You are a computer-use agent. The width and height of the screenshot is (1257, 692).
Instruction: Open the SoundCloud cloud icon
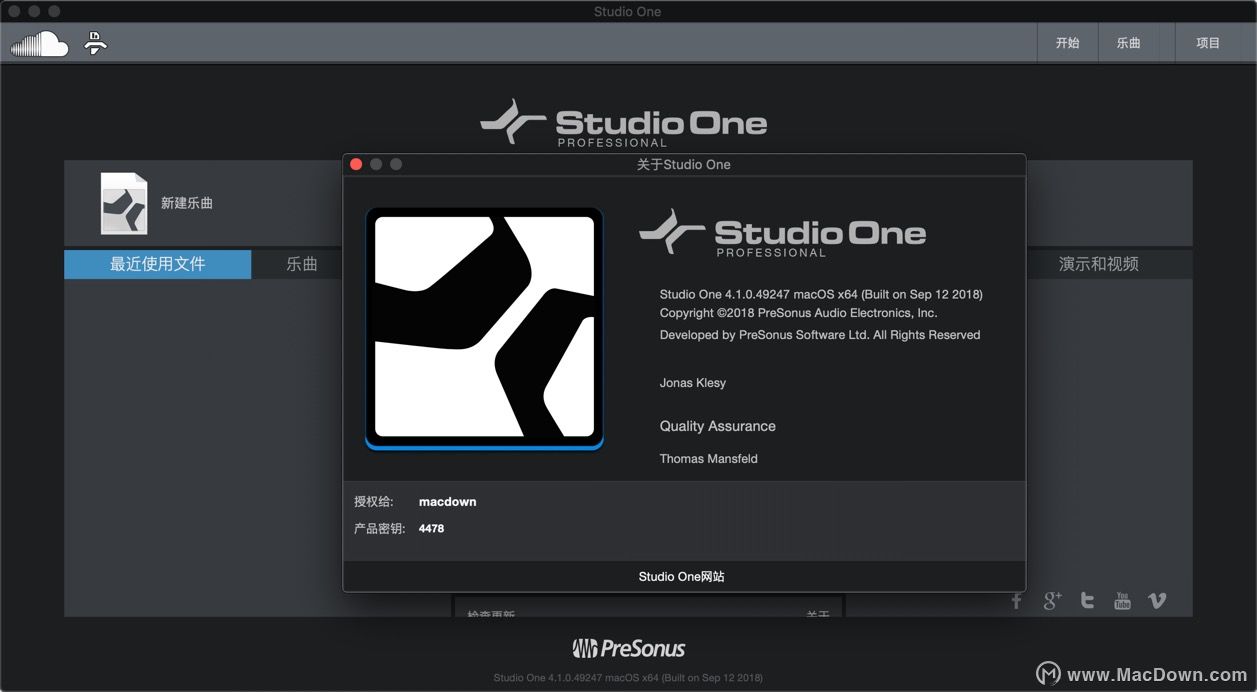(40, 44)
